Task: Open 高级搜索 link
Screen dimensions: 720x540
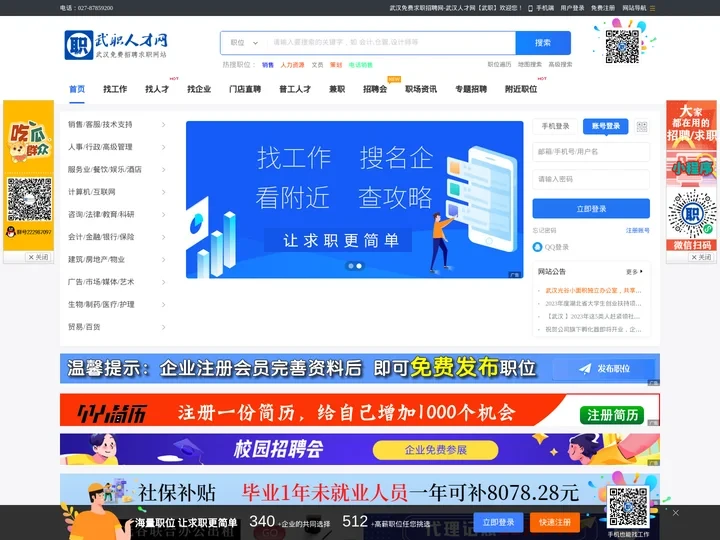Action: (x=560, y=65)
